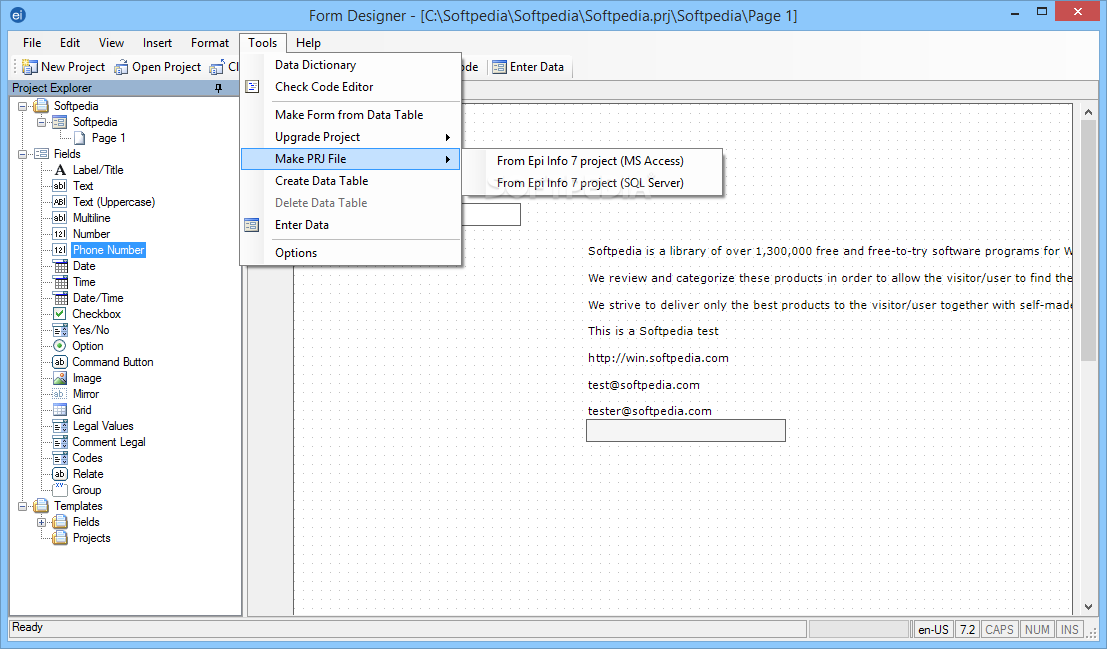The image size is (1107, 649).
Task: Expand the Make PRJ File submenu arrow
Action: tap(448, 160)
